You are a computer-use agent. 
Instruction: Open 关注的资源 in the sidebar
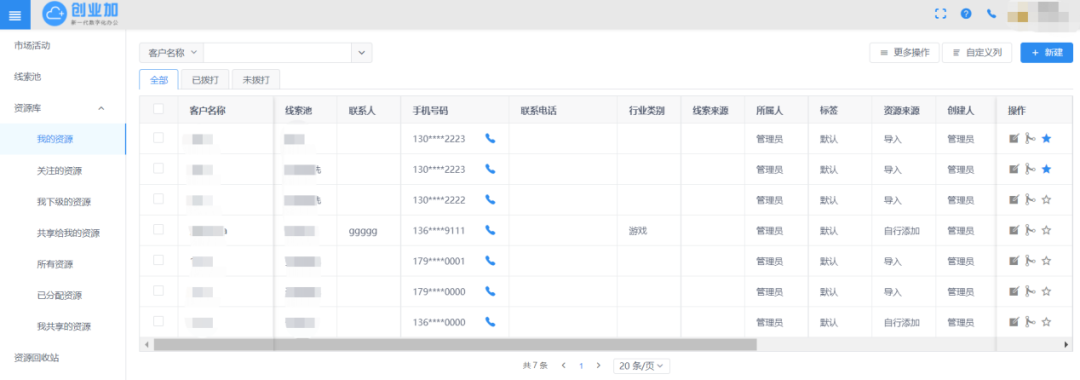pyautogui.click(x=63, y=171)
